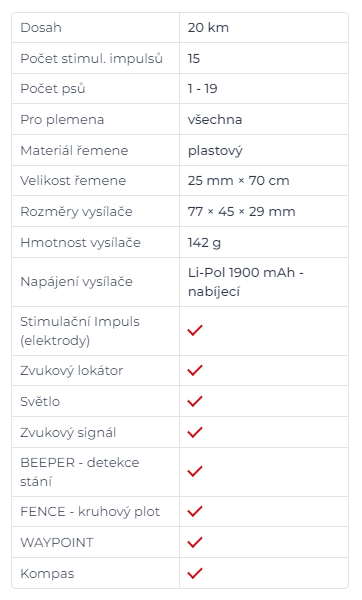Click the 1 - 19 dog count value

coord(202,89)
